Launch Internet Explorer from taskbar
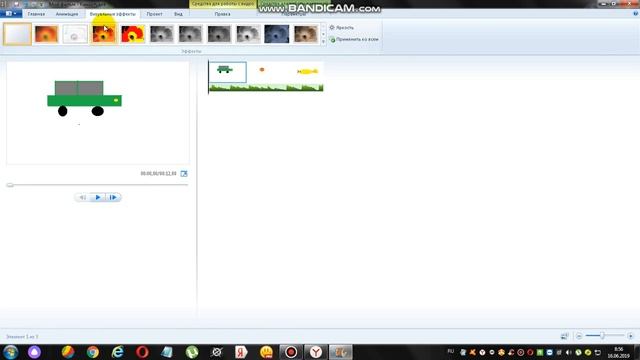Screen dimensions: 640x360 118,352
